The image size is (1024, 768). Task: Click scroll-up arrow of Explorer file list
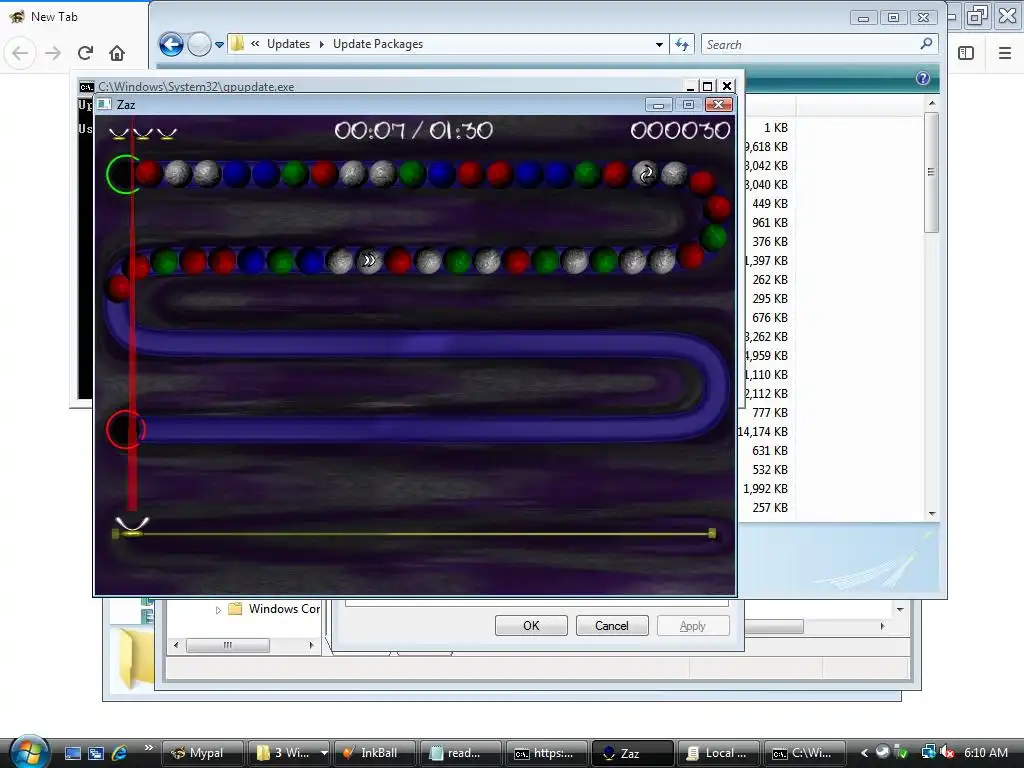(932, 104)
